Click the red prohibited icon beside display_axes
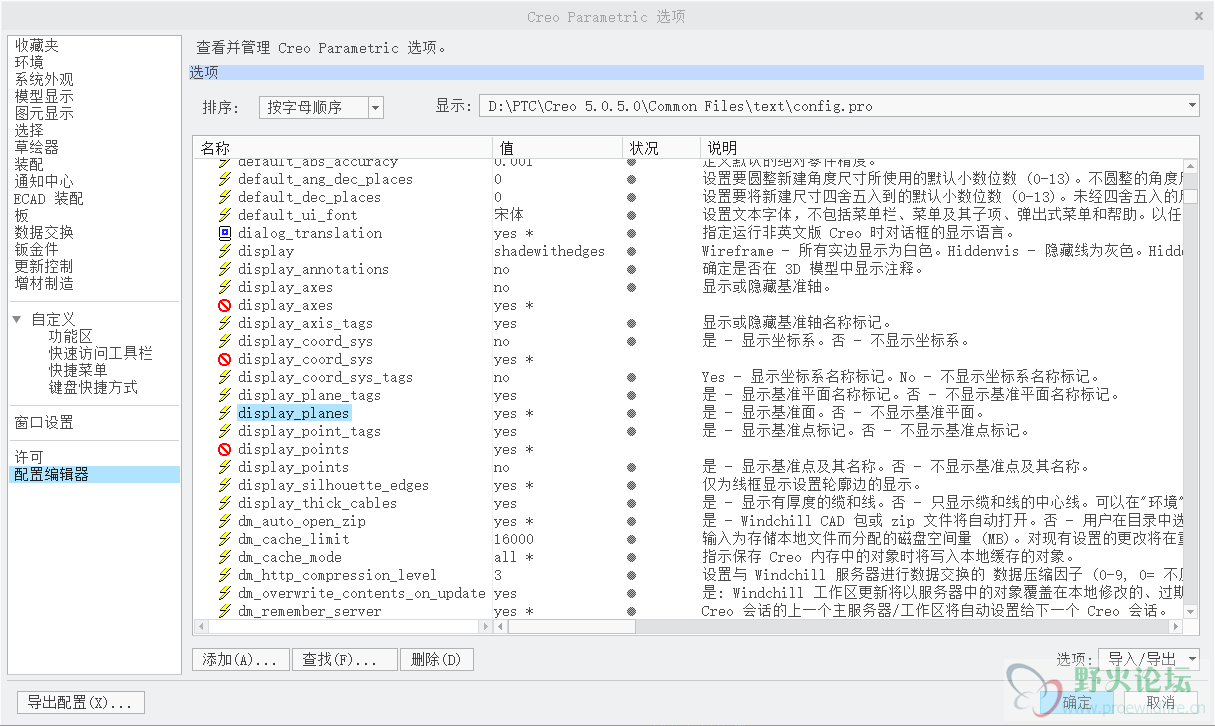This screenshot has height=726, width=1215. click(225, 305)
